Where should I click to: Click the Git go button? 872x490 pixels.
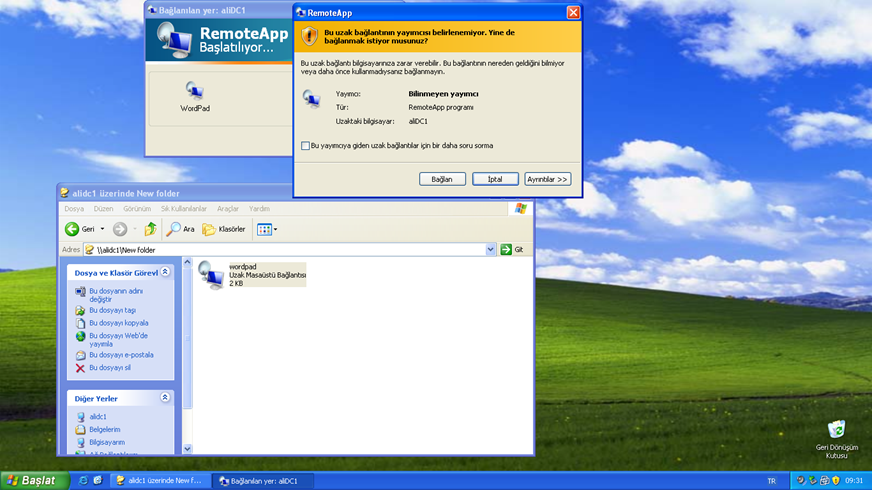[512, 250]
